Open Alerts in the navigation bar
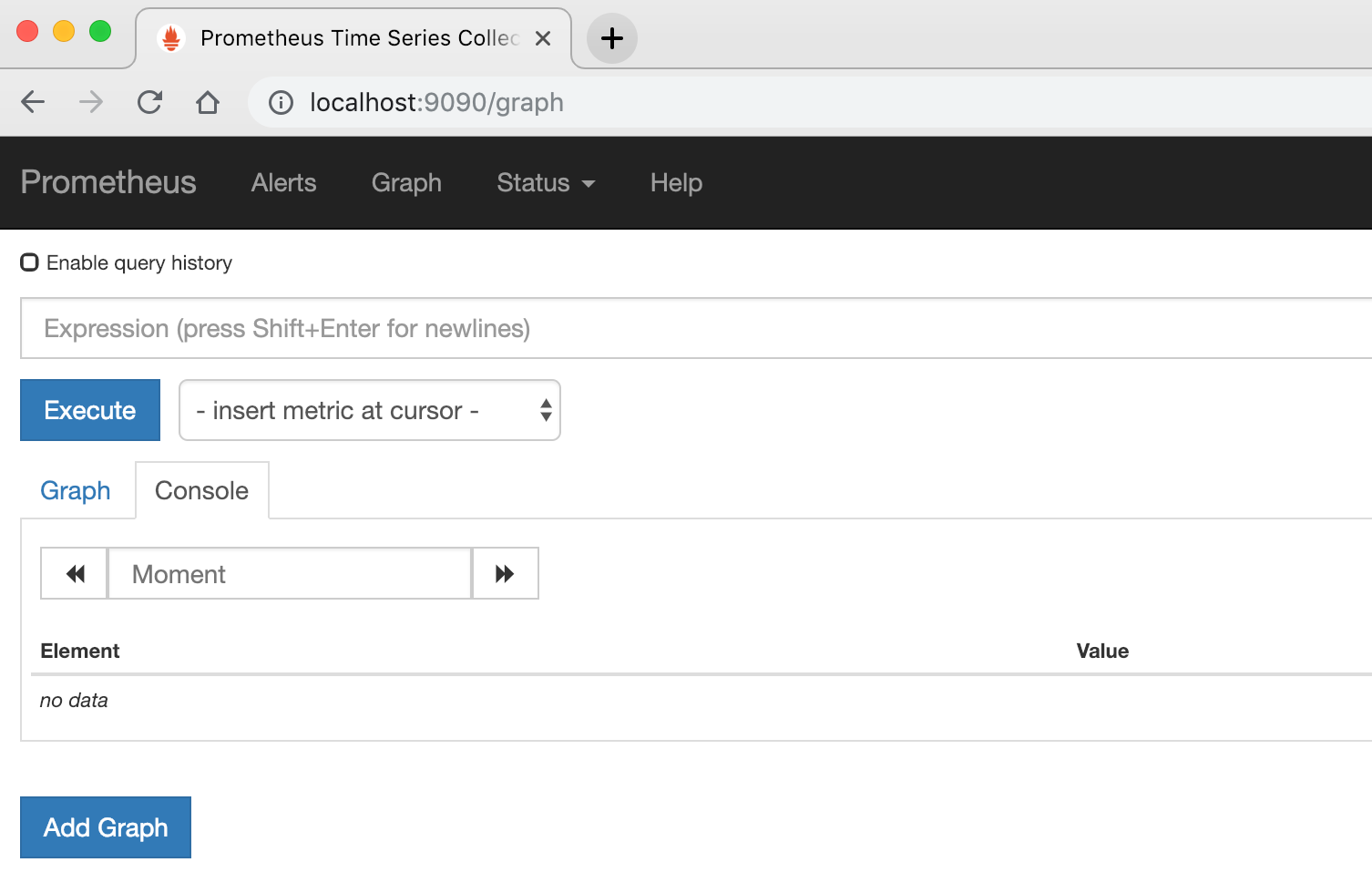 283,183
